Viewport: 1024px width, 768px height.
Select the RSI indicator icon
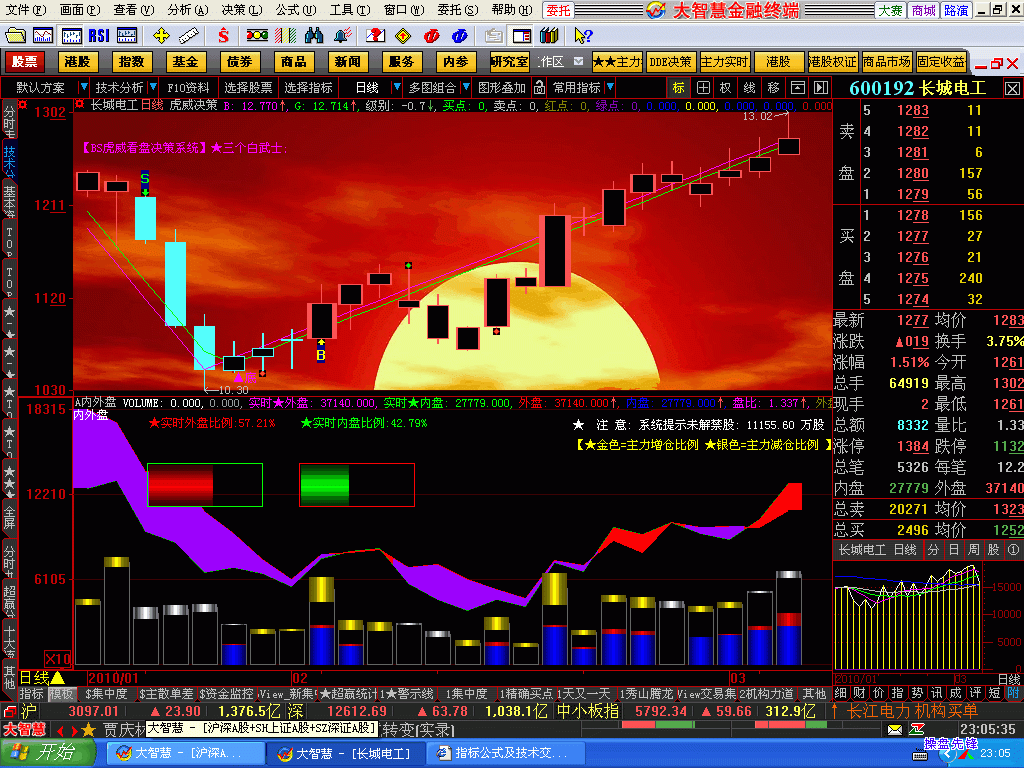coord(99,35)
